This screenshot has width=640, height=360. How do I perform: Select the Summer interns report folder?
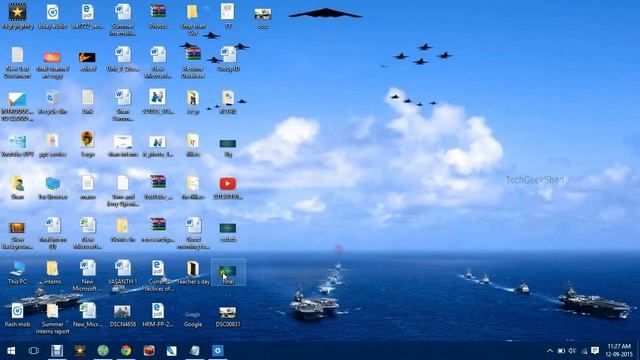tap(52, 318)
